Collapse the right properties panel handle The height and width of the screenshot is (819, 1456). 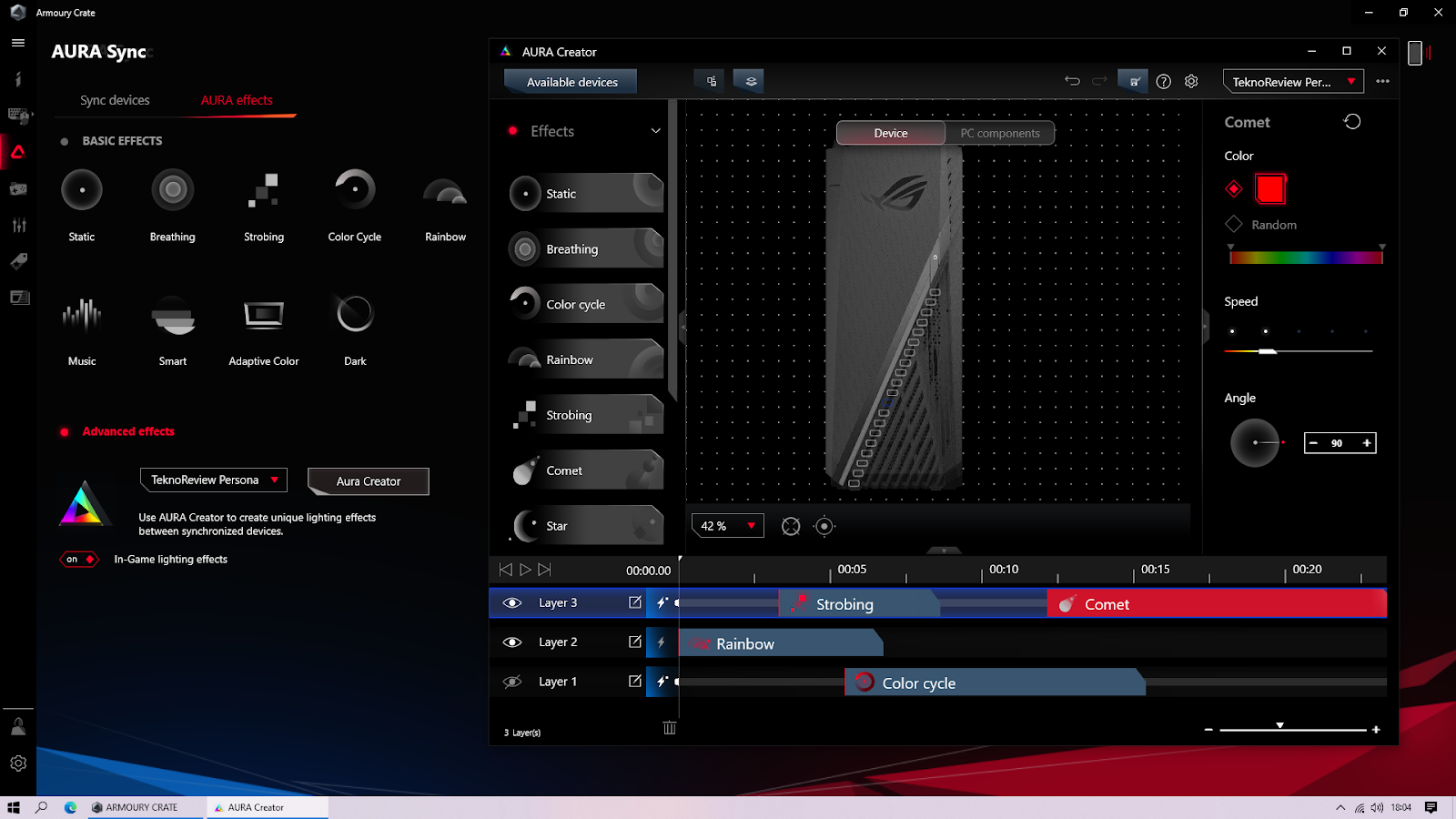point(1205,328)
